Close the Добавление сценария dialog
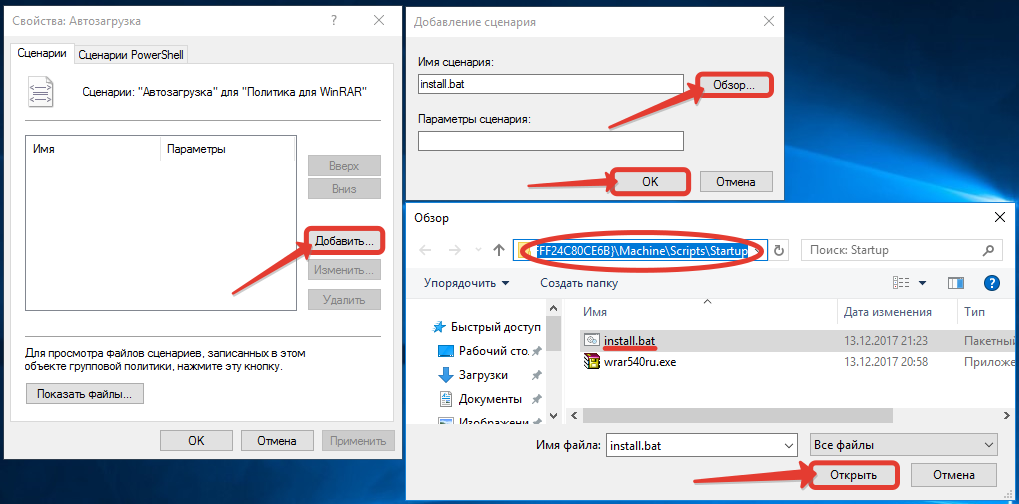Viewport: 1019px width, 504px height. [x=769, y=21]
